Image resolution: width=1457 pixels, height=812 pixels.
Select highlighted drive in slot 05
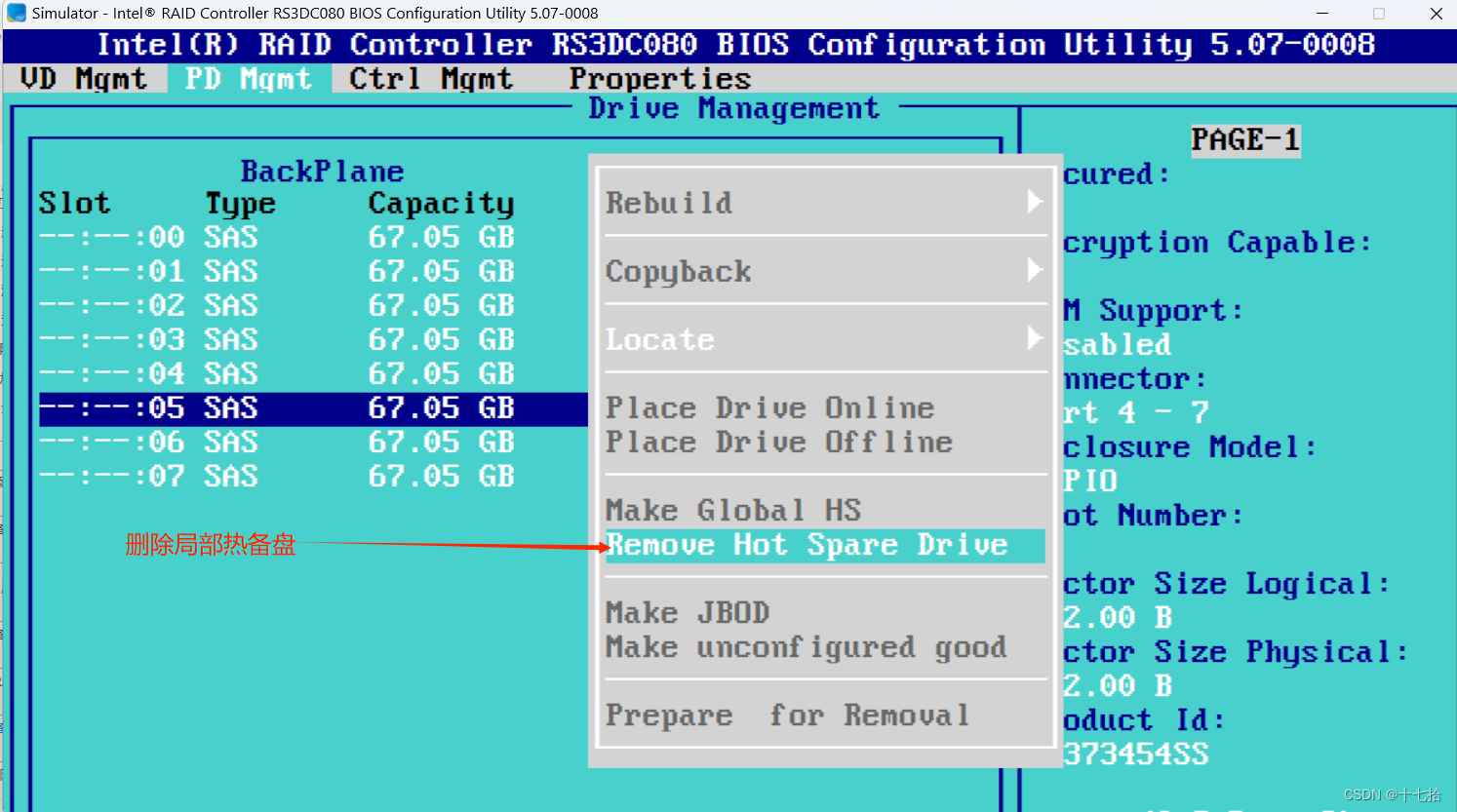click(313, 408)
